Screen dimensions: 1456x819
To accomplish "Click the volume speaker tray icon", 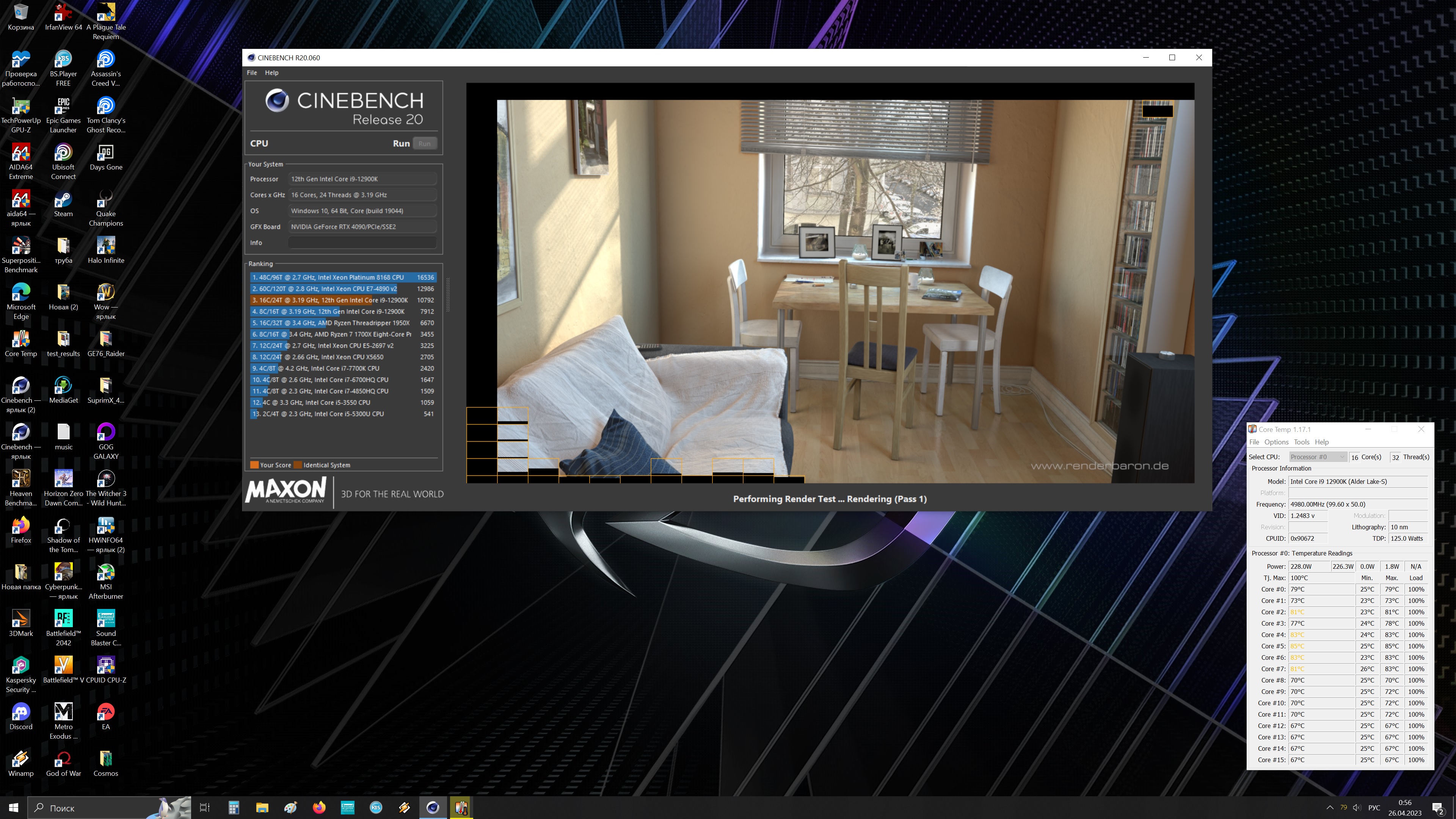I will (1357, 807).
